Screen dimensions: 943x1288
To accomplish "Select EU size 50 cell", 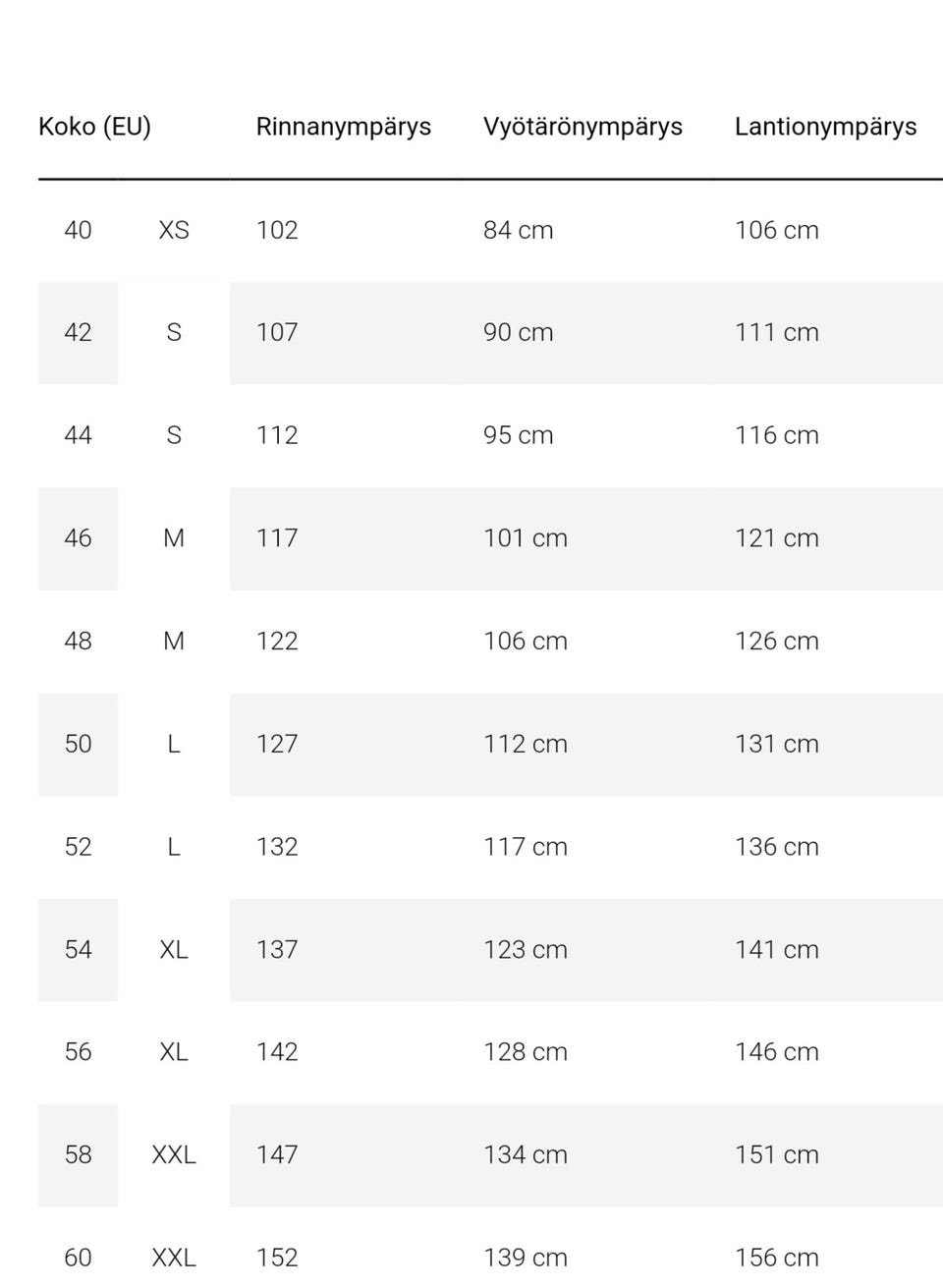I will point(78,744).
